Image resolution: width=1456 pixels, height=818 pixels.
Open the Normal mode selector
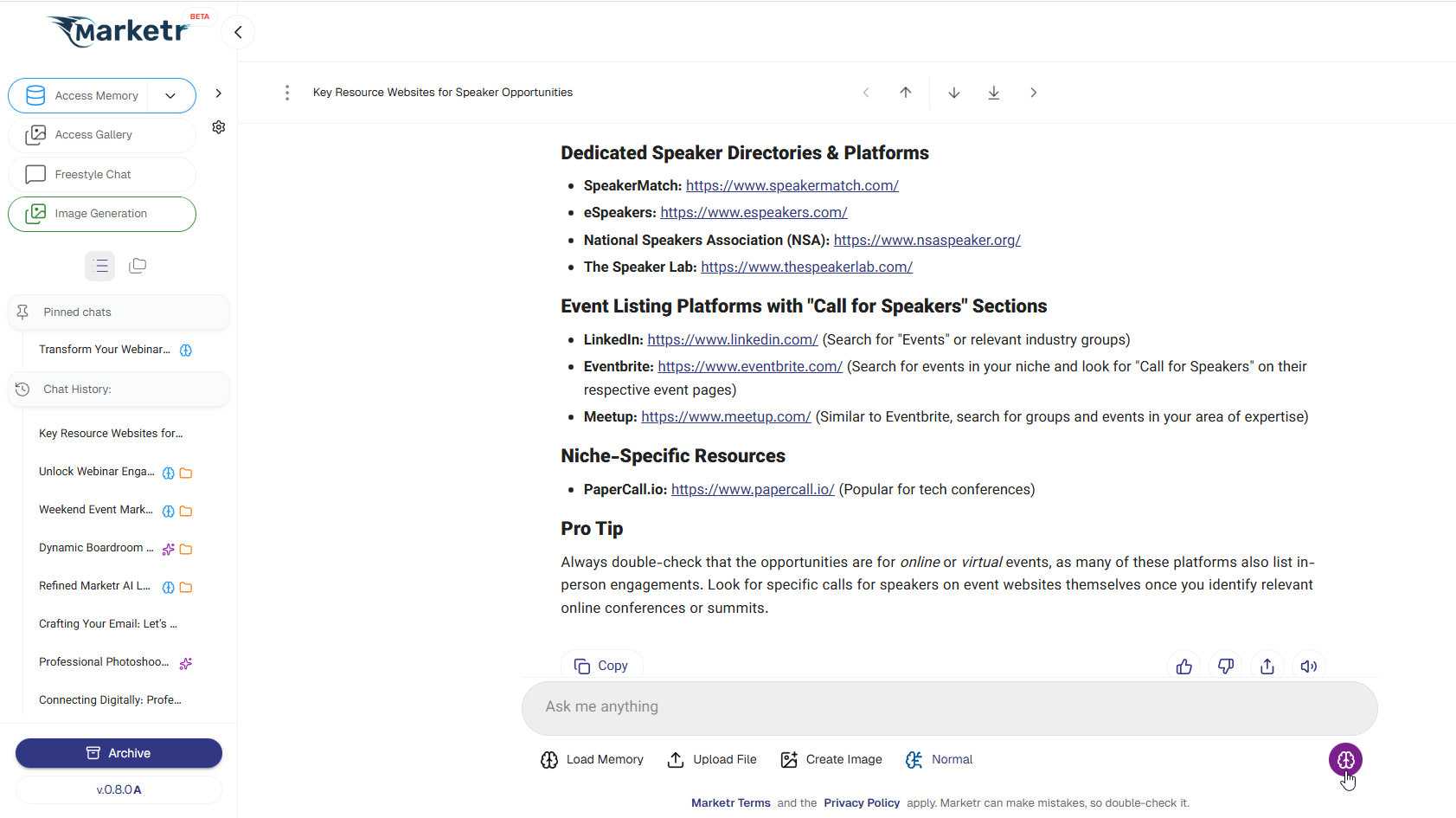point(940,760)
